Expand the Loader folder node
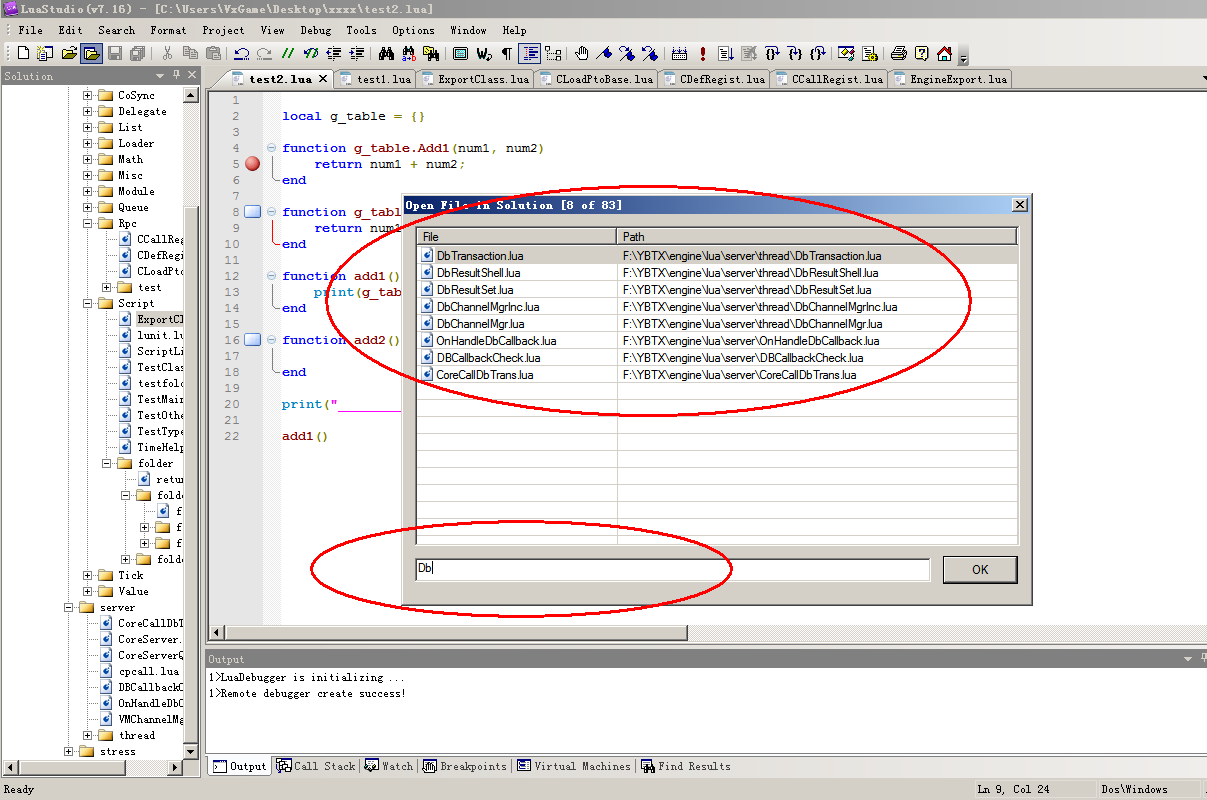Image resolution: width=1207 pixels, height=800 pixels. pos(88,144)
